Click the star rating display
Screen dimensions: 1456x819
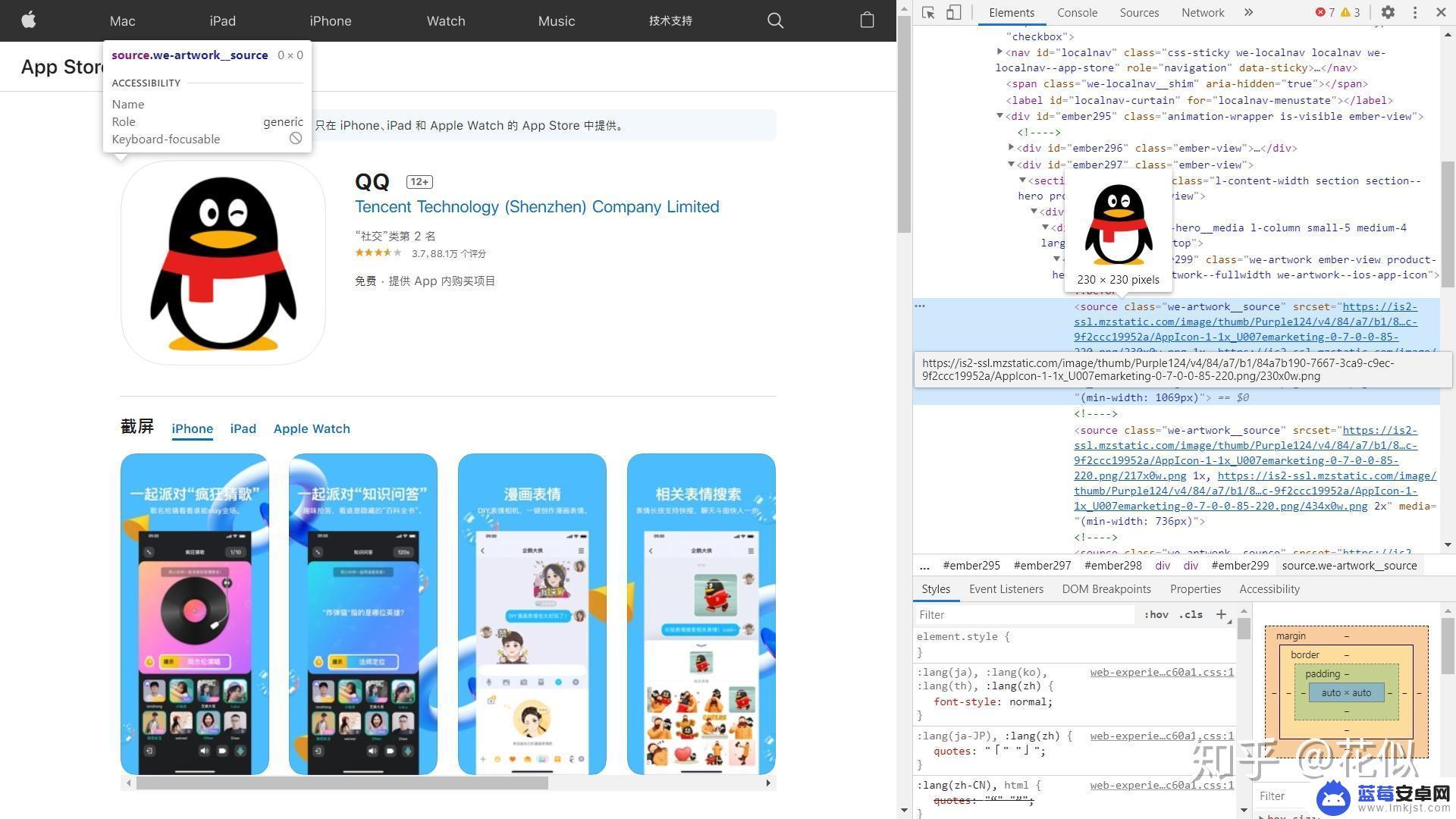[x=378, y=253]
